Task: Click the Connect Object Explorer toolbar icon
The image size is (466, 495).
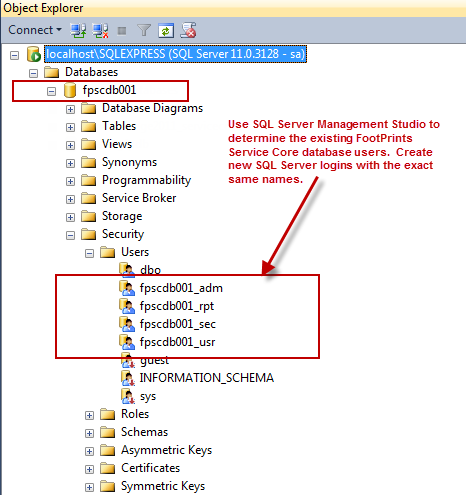Action: [78, 31]
